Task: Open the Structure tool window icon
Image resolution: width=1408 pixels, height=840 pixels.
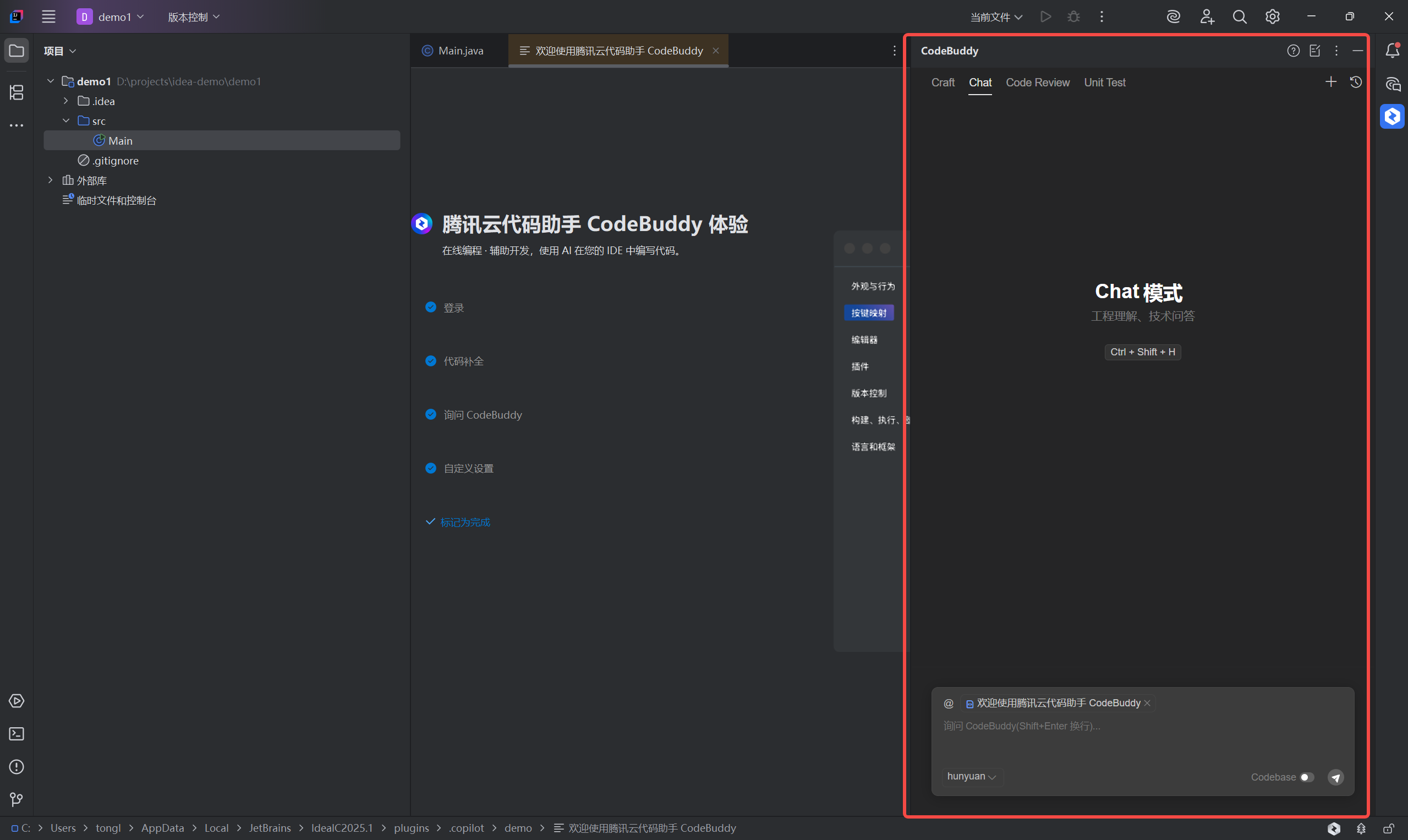Action: tap(17, 92)
